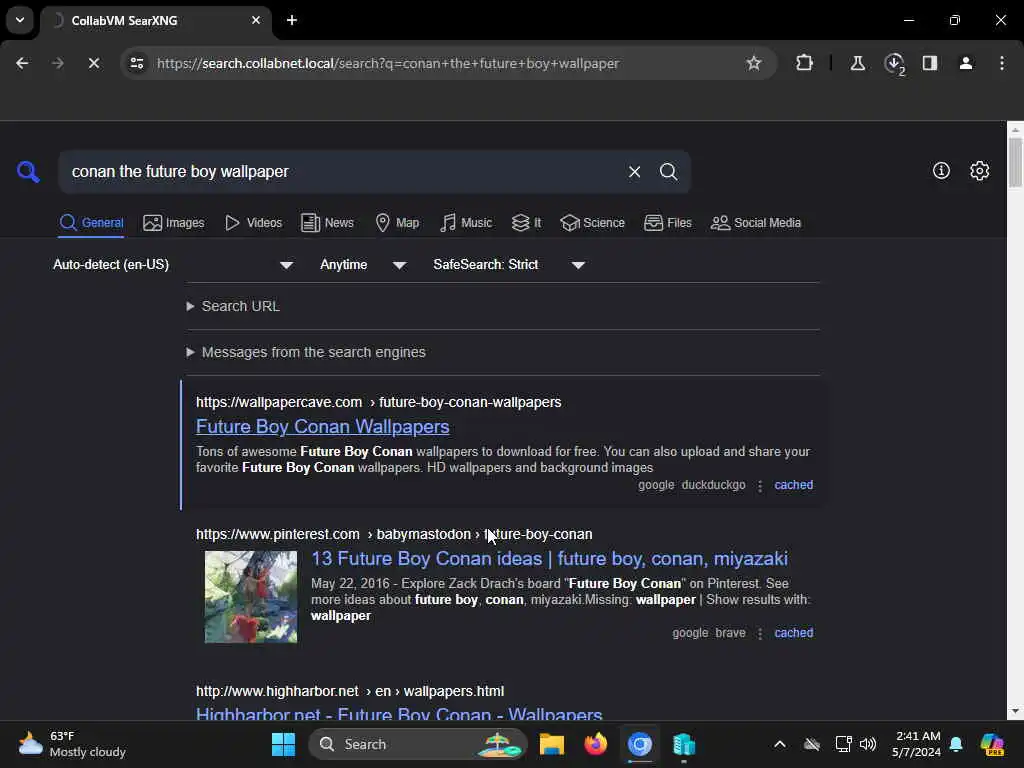Screen dimensions: 1024x768
Task: Open the Chrome Labs flask icon
Action: (857, 63)
